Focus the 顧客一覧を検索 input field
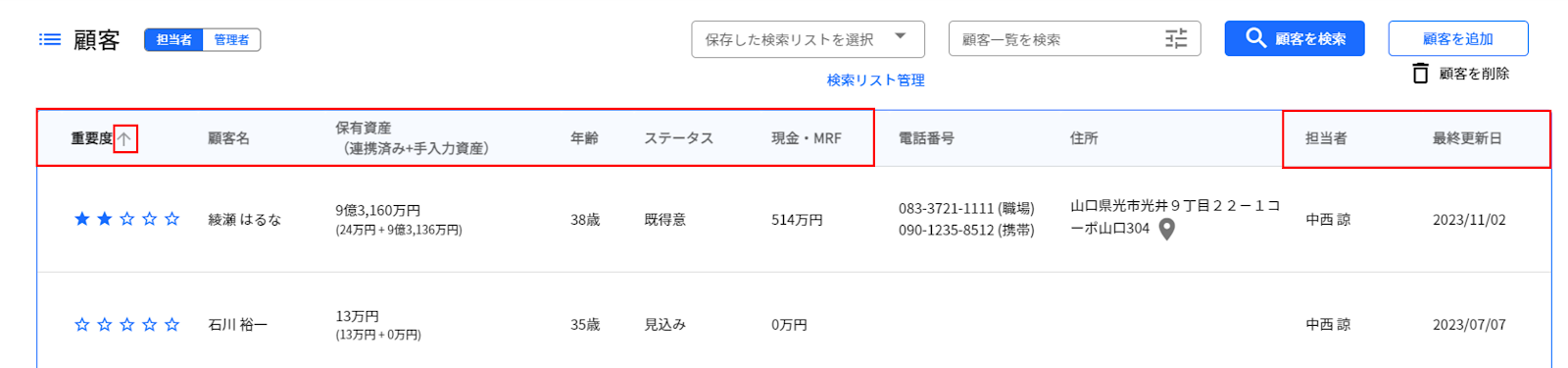The height and width of the screenshot is (368, 1568). point(1058,39)
